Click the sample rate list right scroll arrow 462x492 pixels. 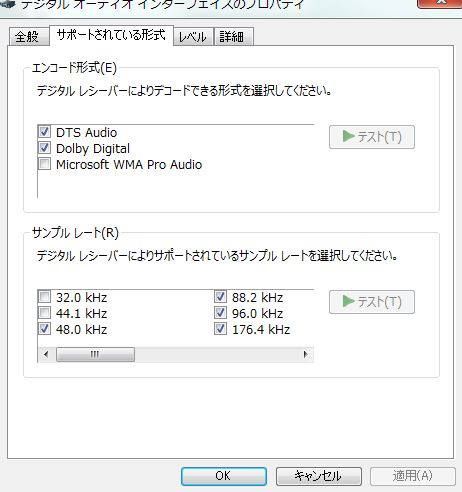point(305,354)
